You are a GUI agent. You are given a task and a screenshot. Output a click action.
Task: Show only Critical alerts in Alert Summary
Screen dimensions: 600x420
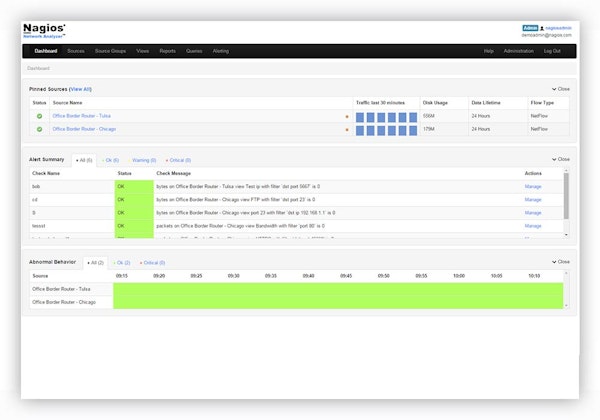coord(179,160)
